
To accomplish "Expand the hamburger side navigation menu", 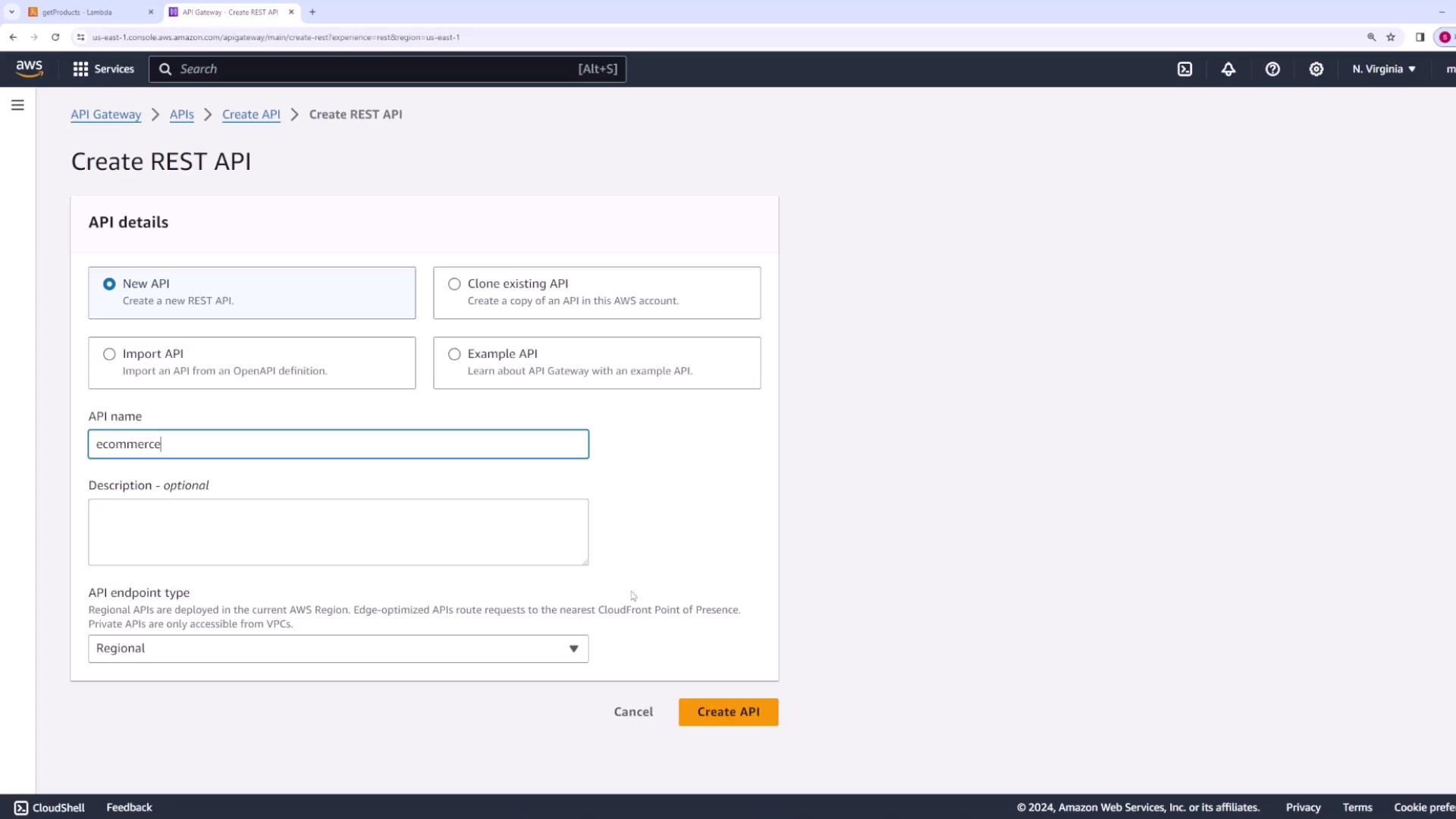I will [17, 105].
